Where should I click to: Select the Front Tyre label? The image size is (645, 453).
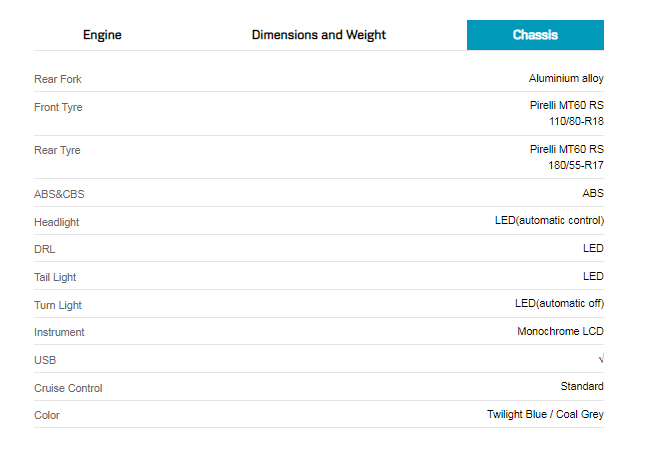(x=58, y=107)
